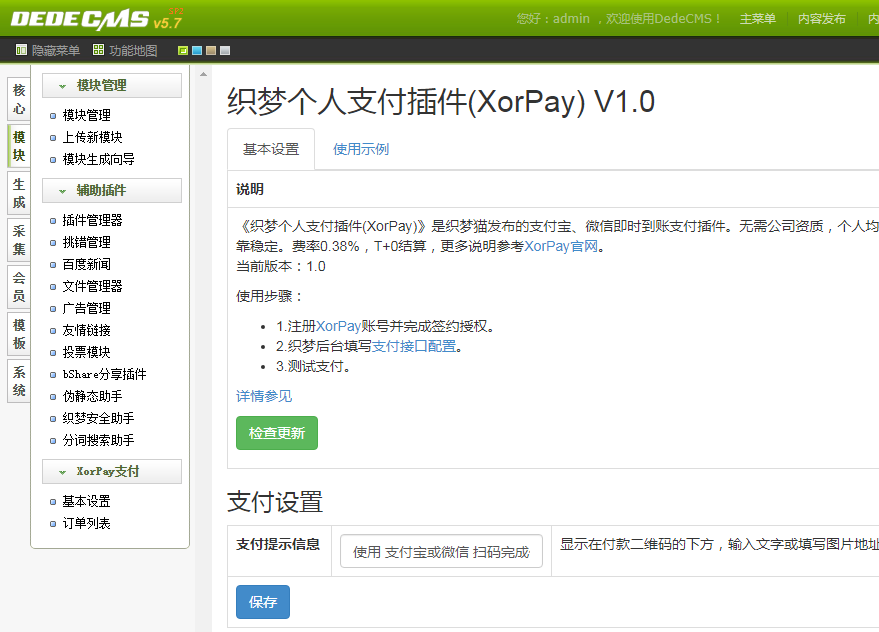The height and width of the screenshot is (632, 879).
Task: Collapse the 辅助插件 section header
Action: [112, 191]
